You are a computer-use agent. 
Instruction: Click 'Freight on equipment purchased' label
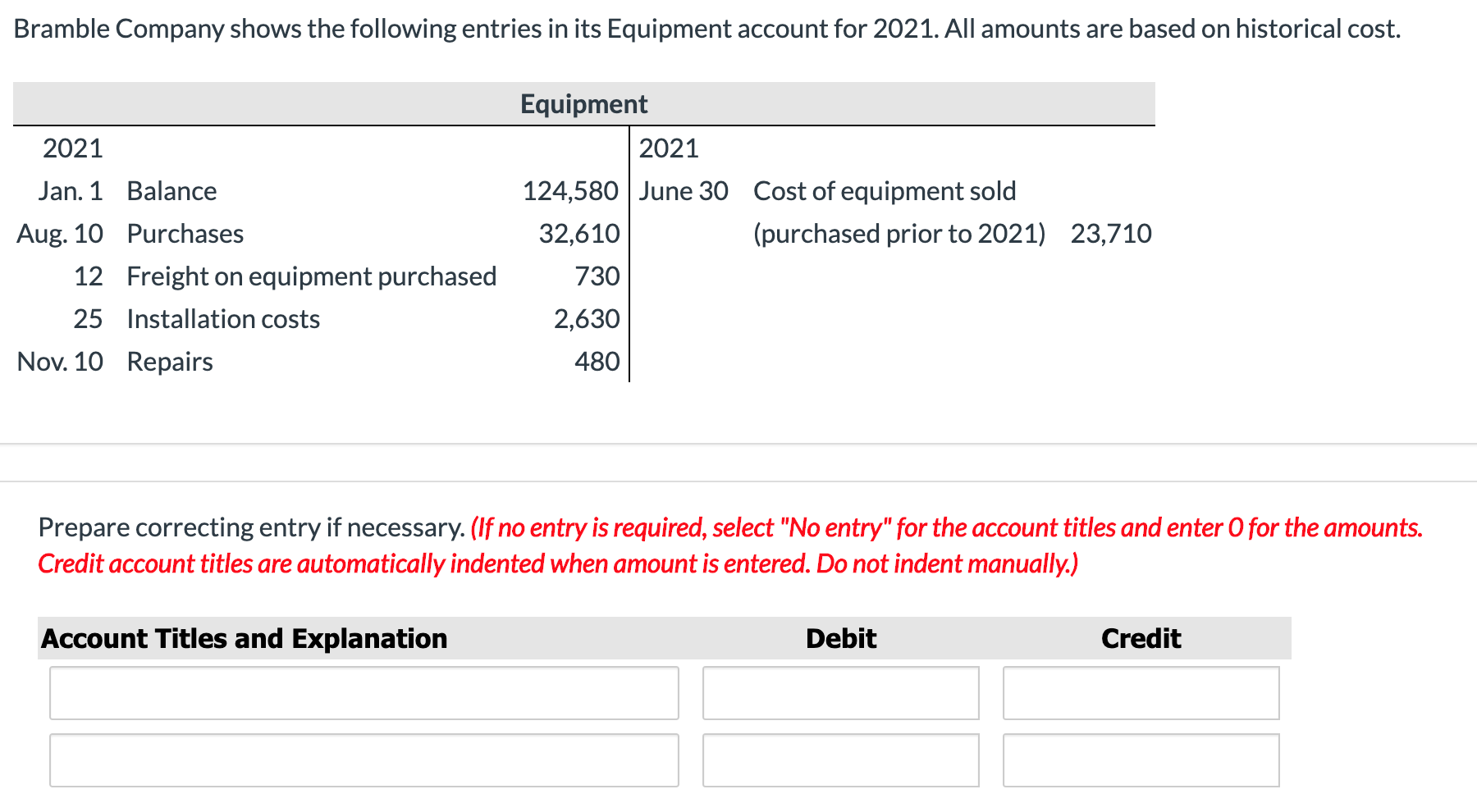pos(312,276)
